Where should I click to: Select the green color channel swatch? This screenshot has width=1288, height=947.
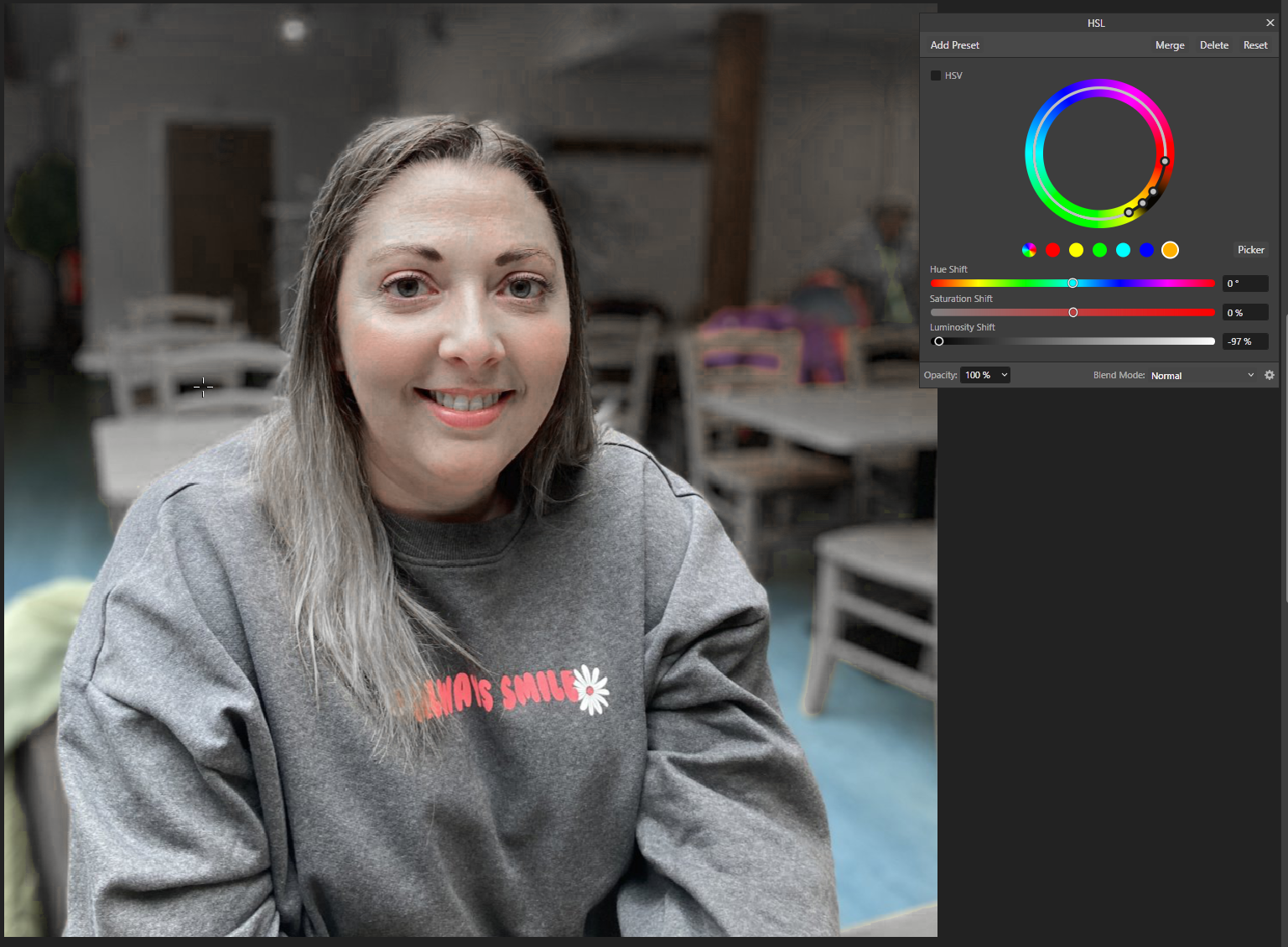[x=1099, y=250]
